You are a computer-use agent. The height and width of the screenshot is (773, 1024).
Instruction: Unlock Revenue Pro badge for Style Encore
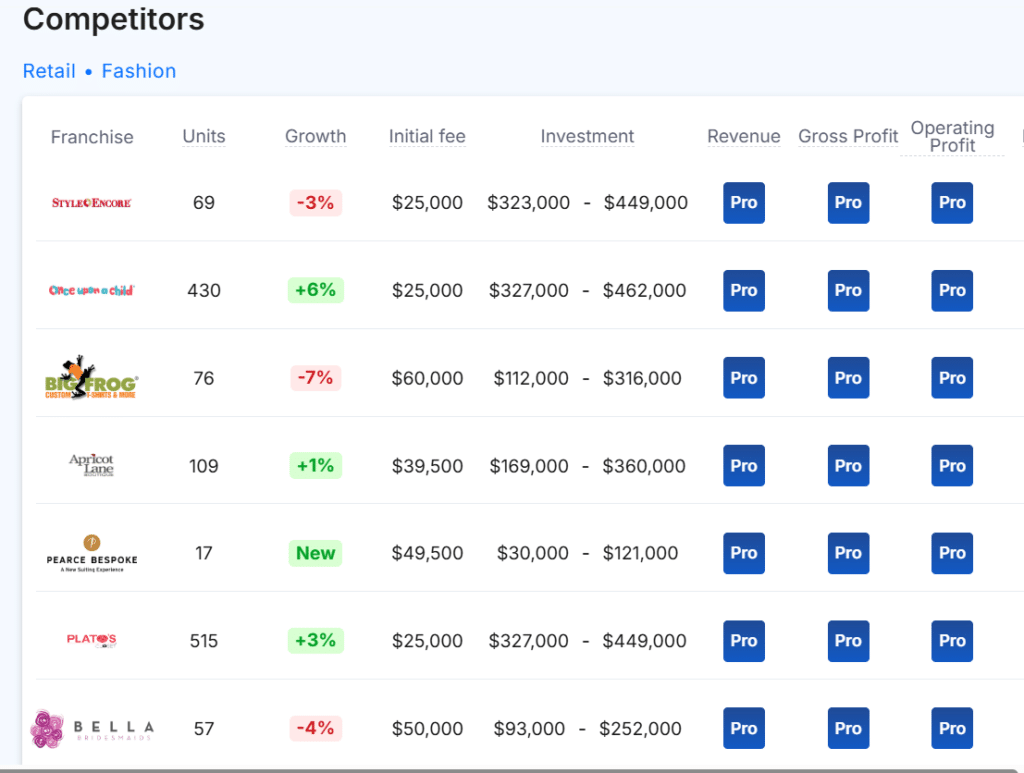coord(744,203)
